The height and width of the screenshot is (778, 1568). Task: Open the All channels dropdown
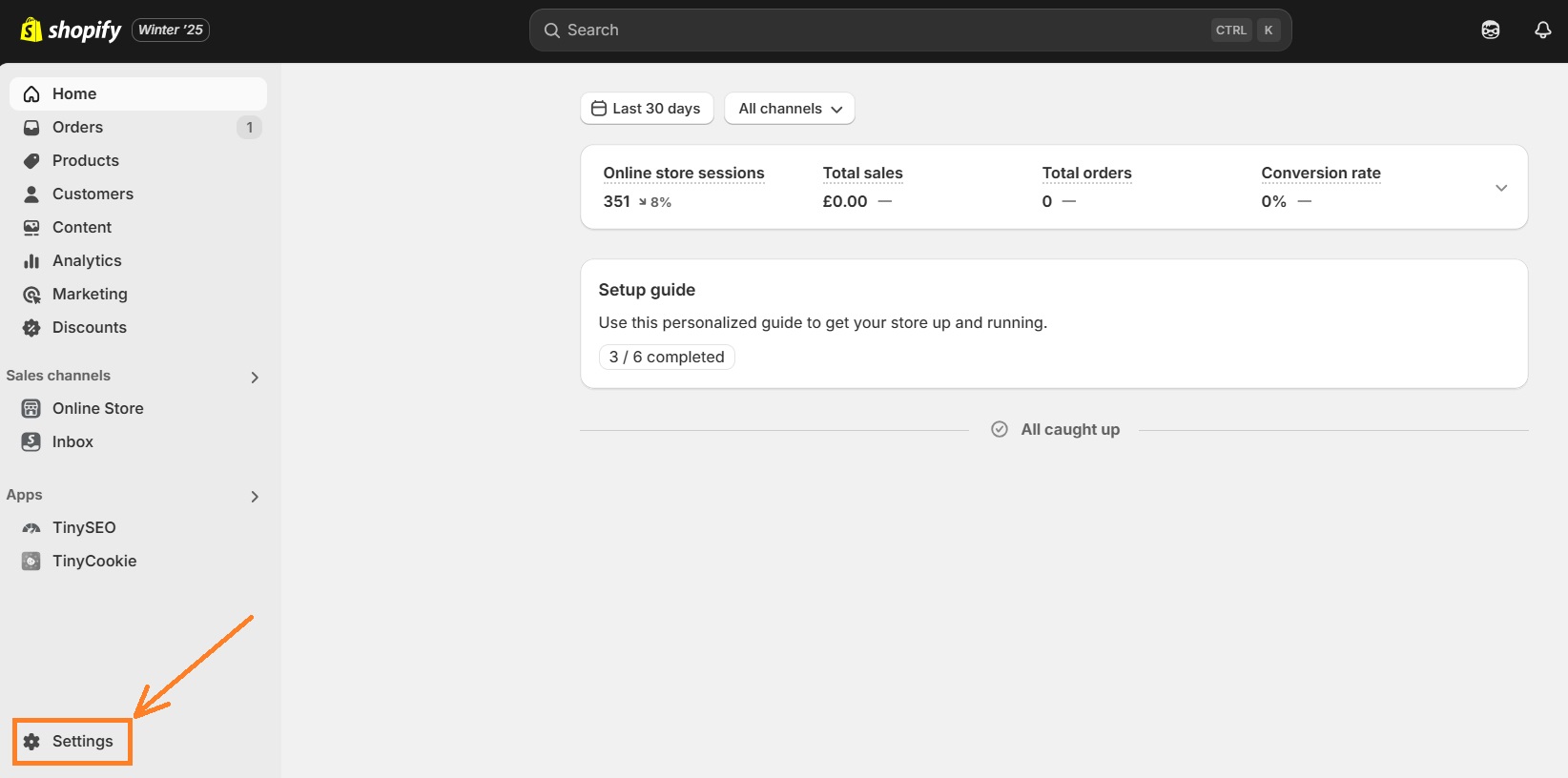[789, 108]
